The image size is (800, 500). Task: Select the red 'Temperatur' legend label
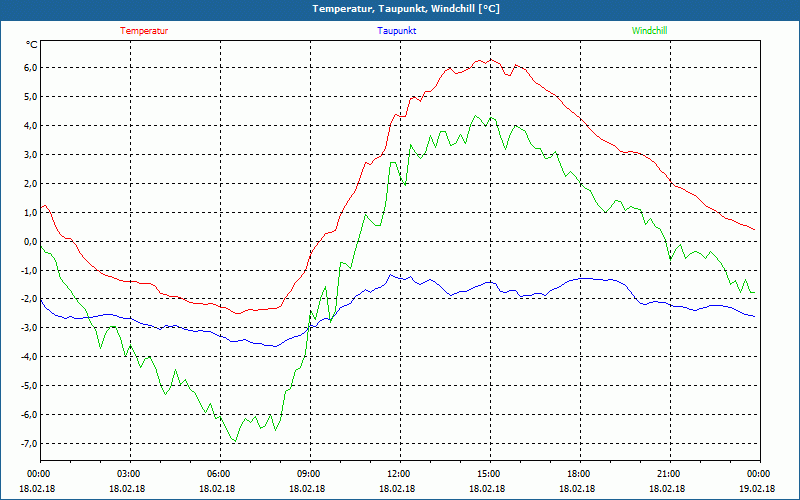tap(144, 31)
